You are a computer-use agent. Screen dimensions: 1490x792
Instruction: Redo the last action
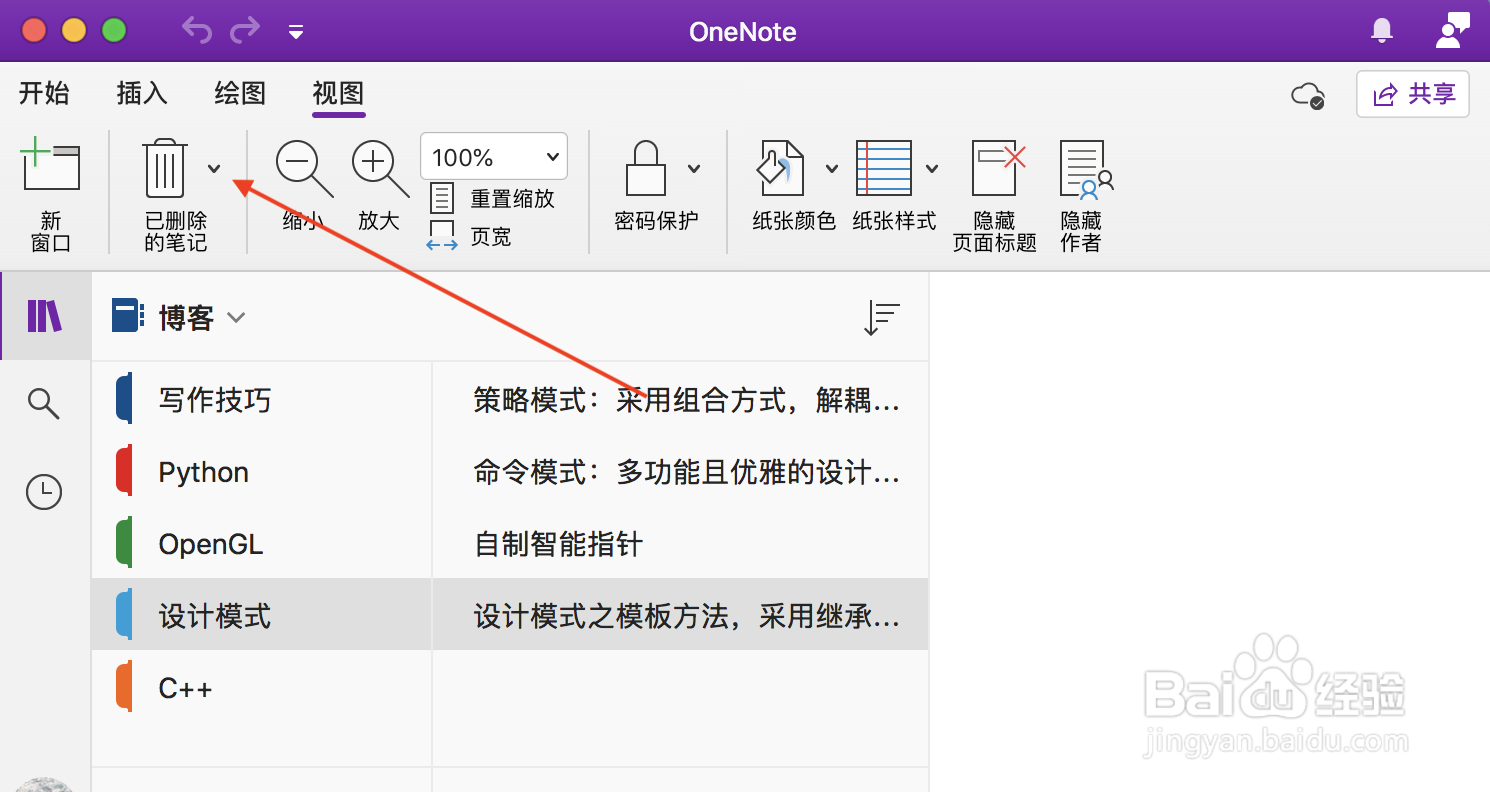(245, 31)
